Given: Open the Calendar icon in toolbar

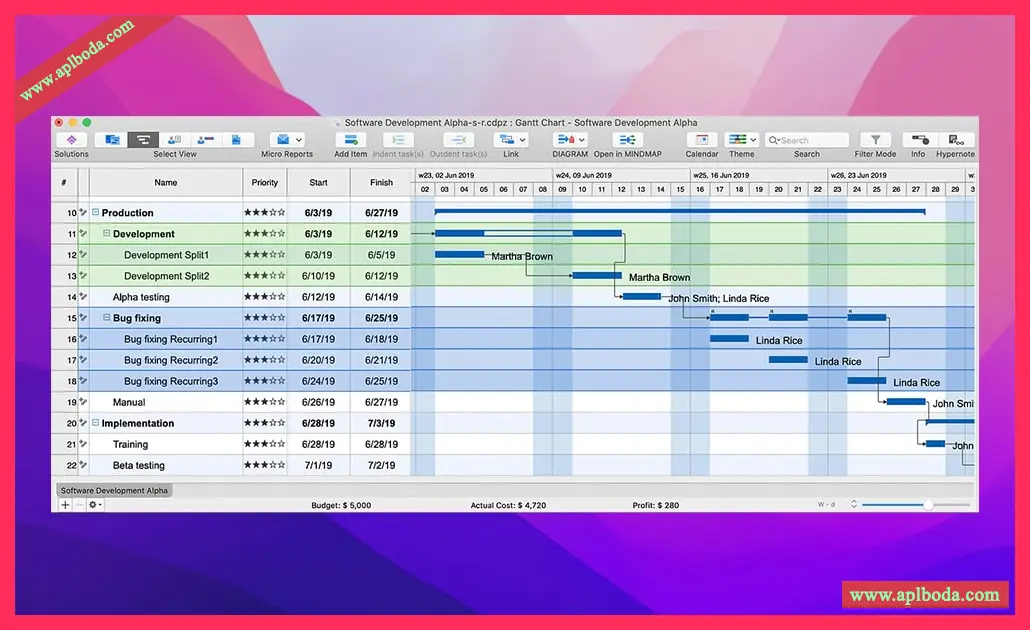Looking at the screenshot, I should coord(702,140).
